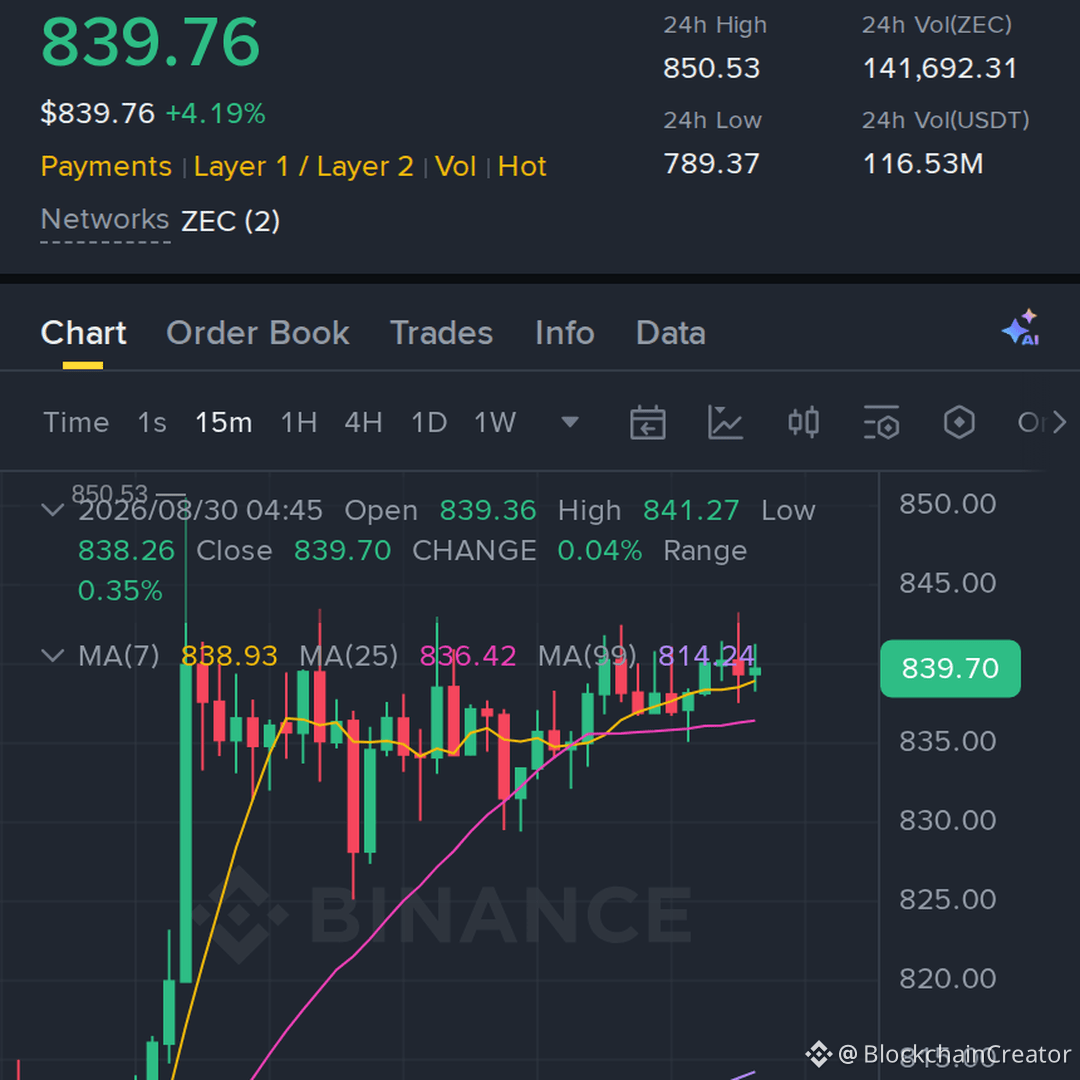Tap the 24h High value 850.53

click(x=712, y=68)
